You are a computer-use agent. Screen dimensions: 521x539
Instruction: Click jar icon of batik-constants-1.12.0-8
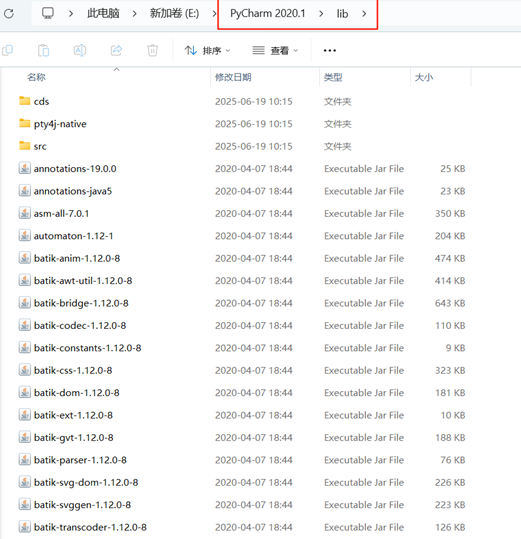click(24, 348)
